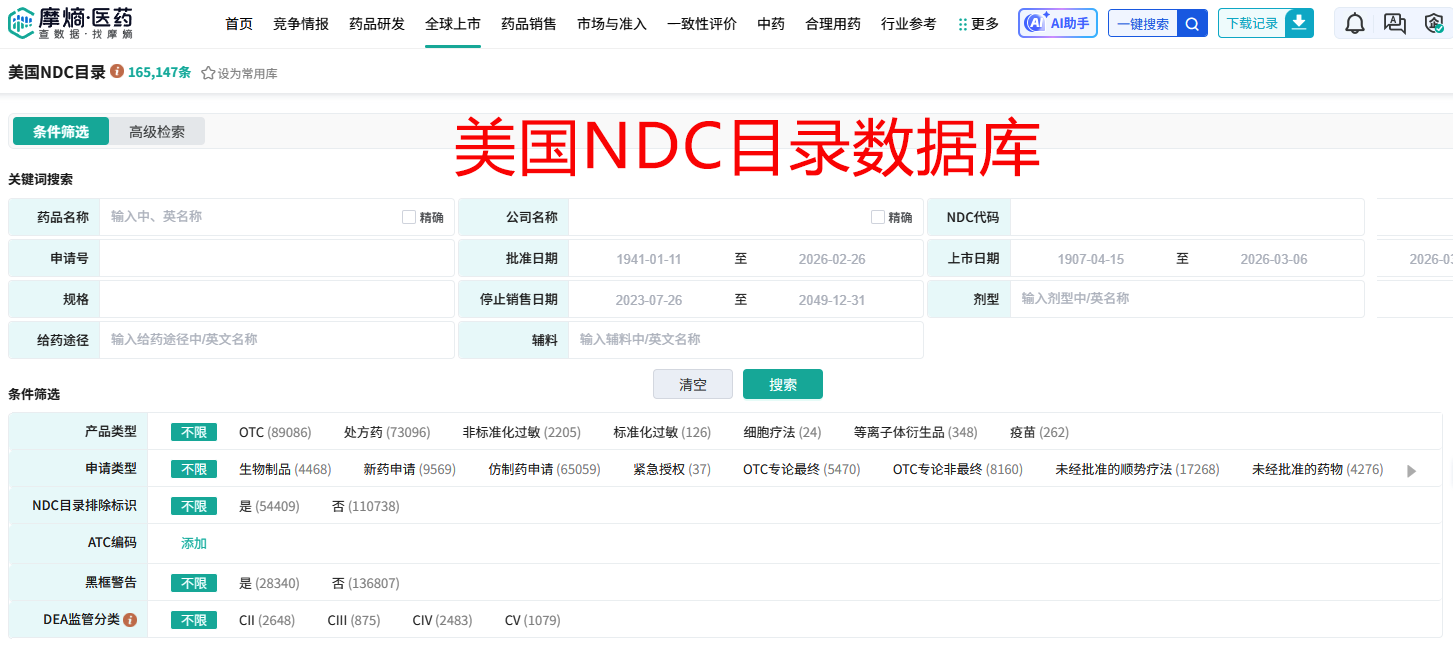Image resolution: width=1453 pixels, height=653 pixels.
Task: Open 批准日期 start date picker
Action: (x=649, y=259)
